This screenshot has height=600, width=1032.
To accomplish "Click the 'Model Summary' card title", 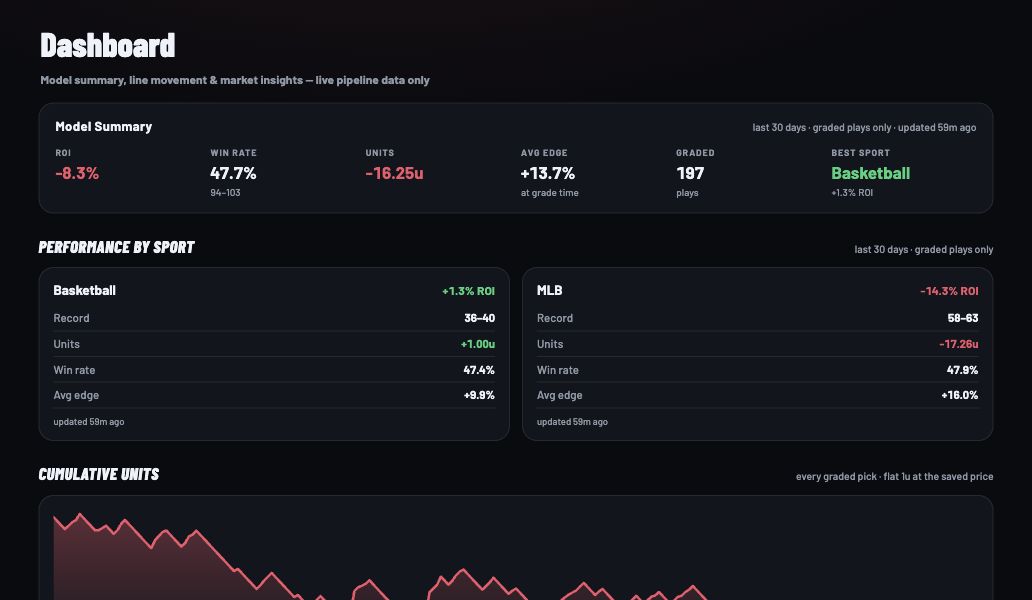I will [x=103, y=126].
